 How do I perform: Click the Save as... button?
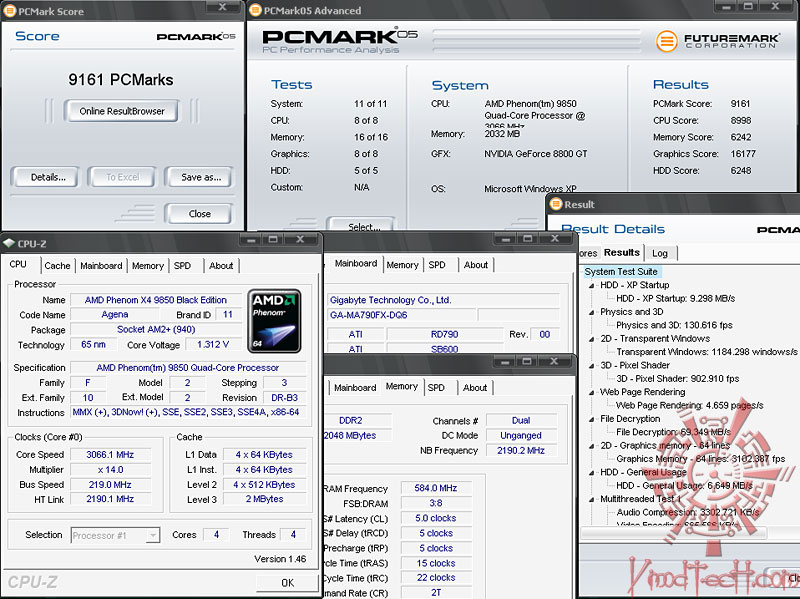pyautogui.click(x=201, y=177)
